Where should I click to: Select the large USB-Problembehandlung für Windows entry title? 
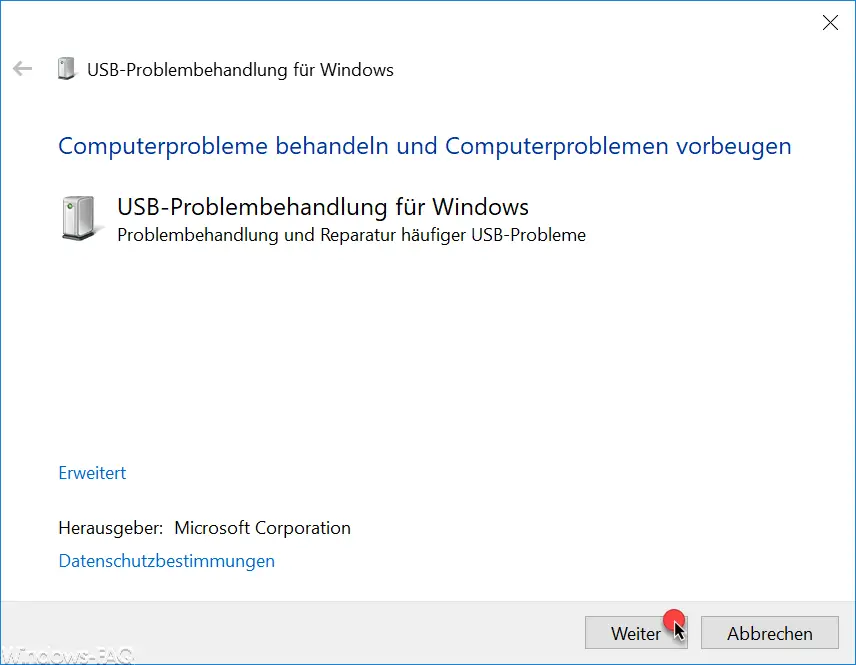323,207
